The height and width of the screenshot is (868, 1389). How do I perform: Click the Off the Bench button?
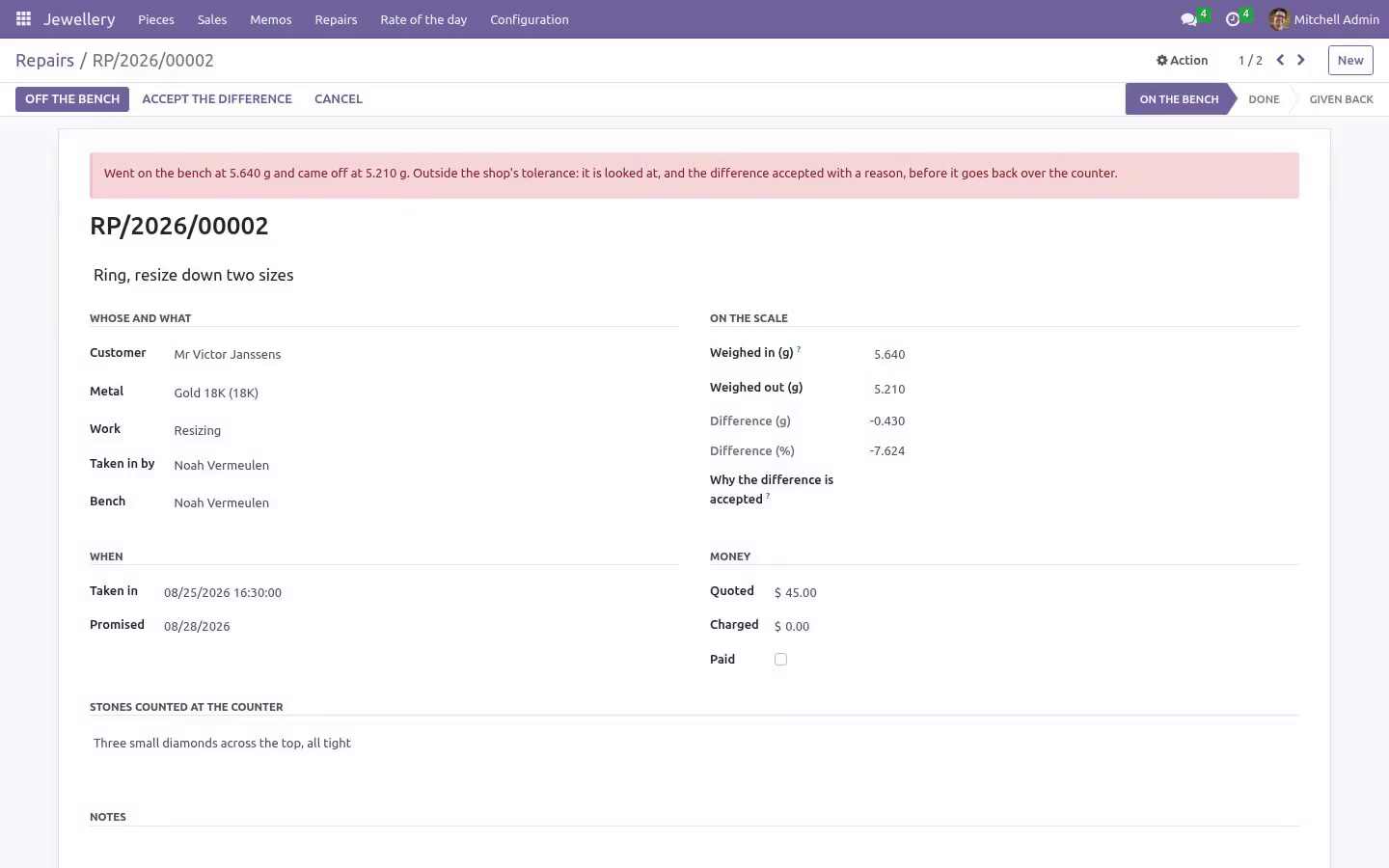pyautogui.click(x=72, y=98)
